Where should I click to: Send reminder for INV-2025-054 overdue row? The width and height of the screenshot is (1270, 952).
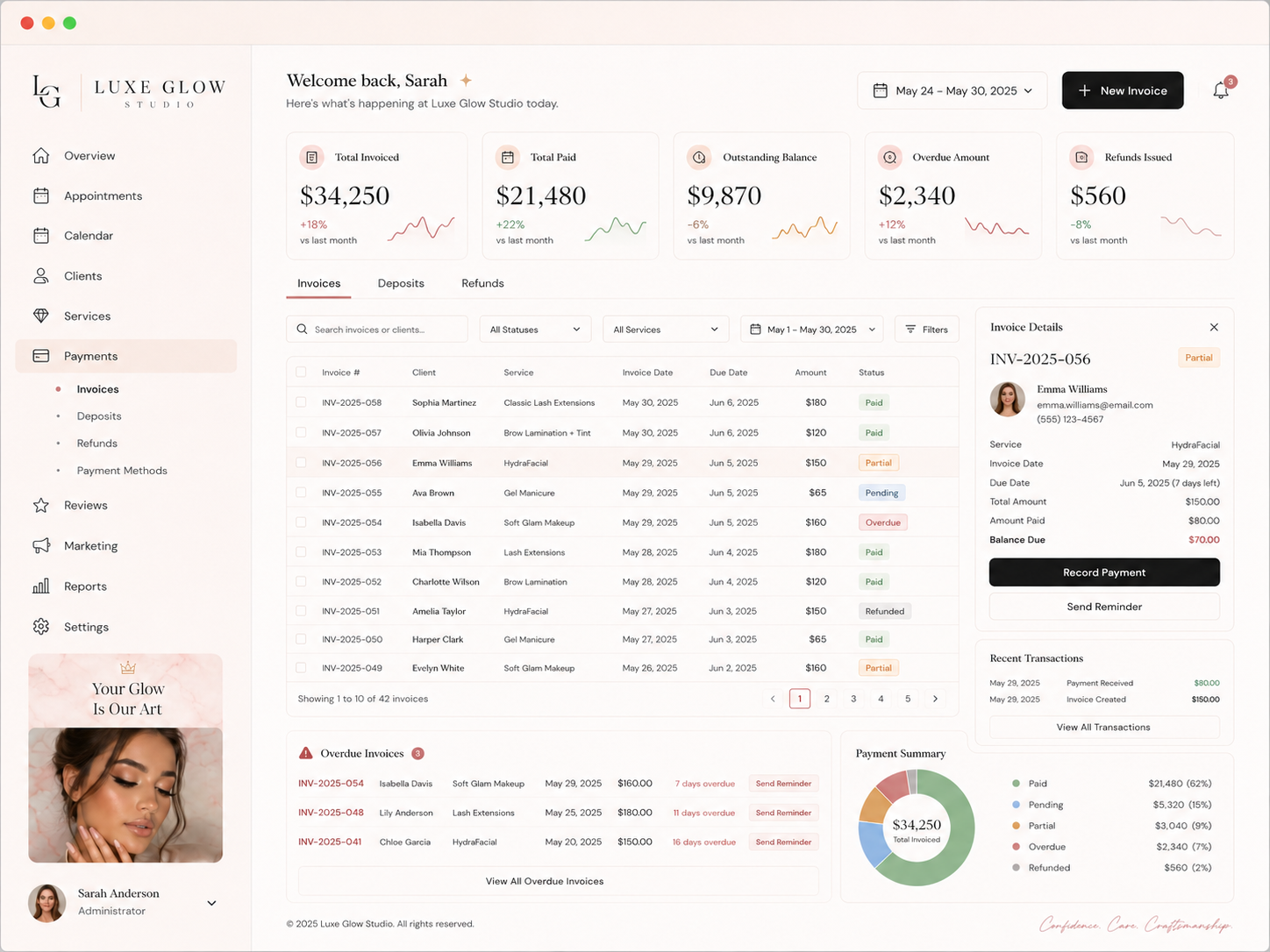point(783,784)
